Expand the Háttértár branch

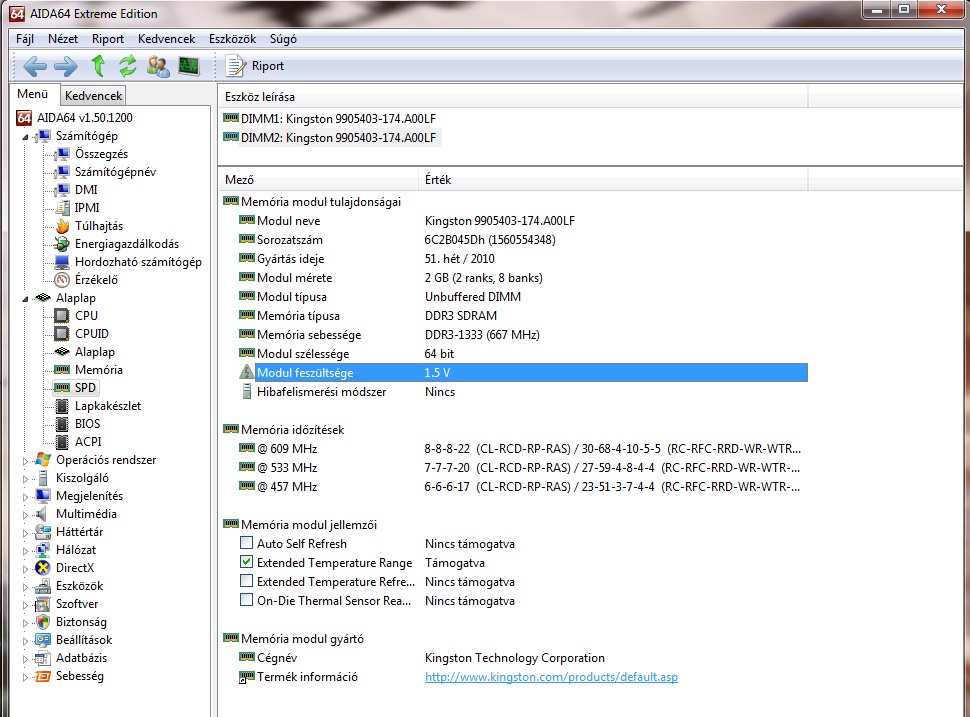click(25, 533)
